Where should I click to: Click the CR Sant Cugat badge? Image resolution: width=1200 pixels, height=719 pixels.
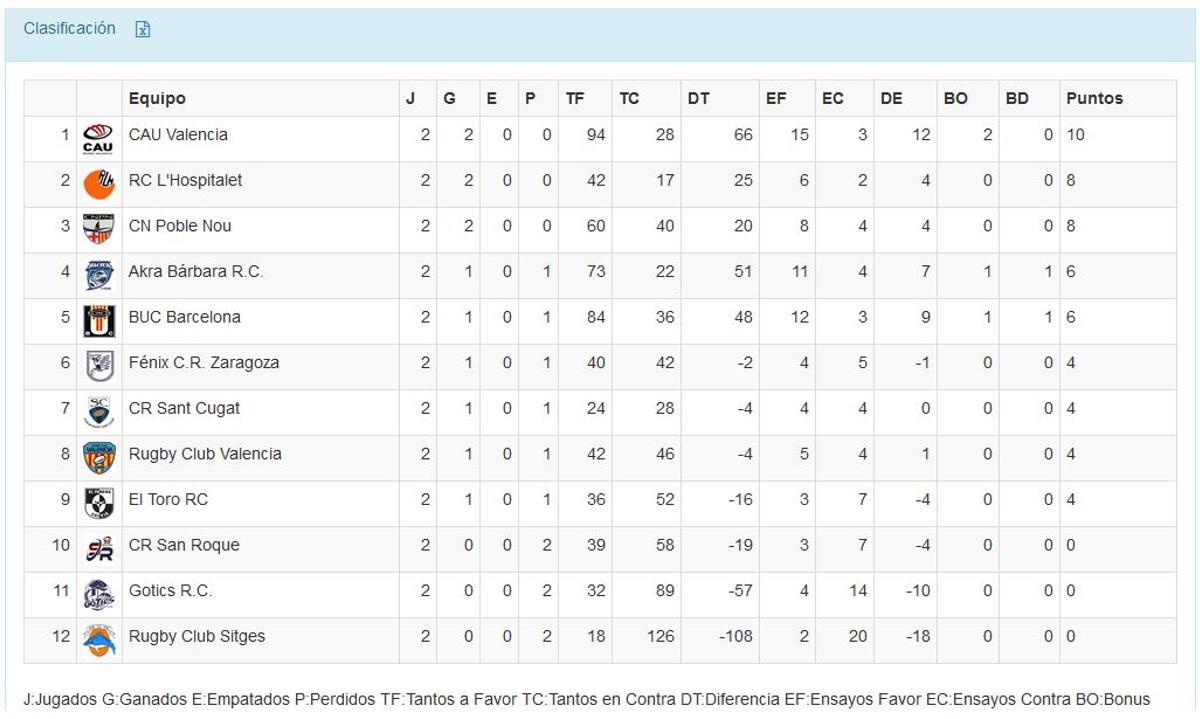pos(97,408)
